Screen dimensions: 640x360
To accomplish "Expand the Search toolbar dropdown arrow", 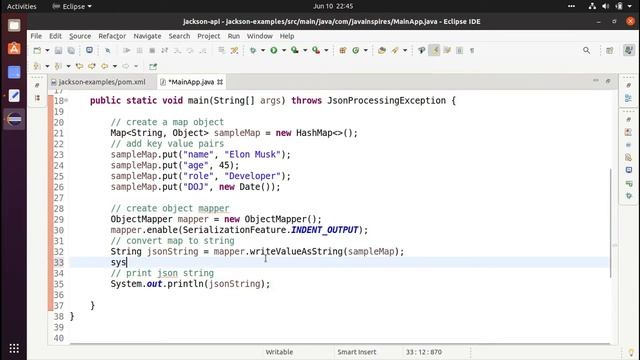I will click(405, 50).
